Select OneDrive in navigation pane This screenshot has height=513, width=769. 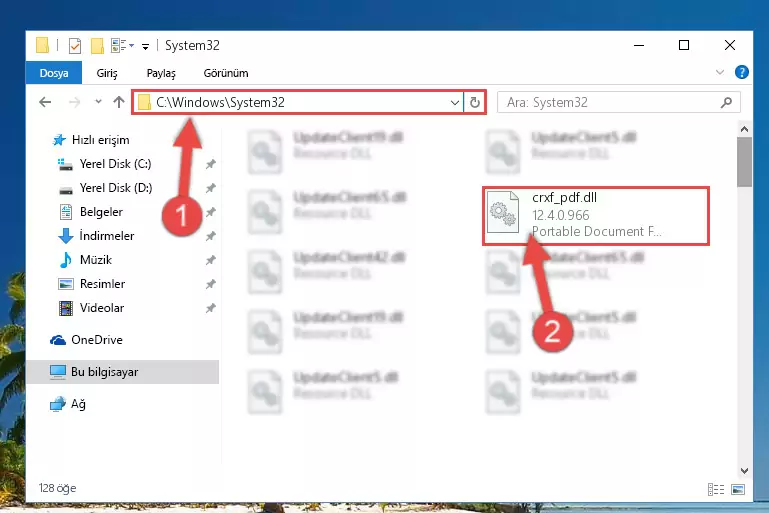86,340
